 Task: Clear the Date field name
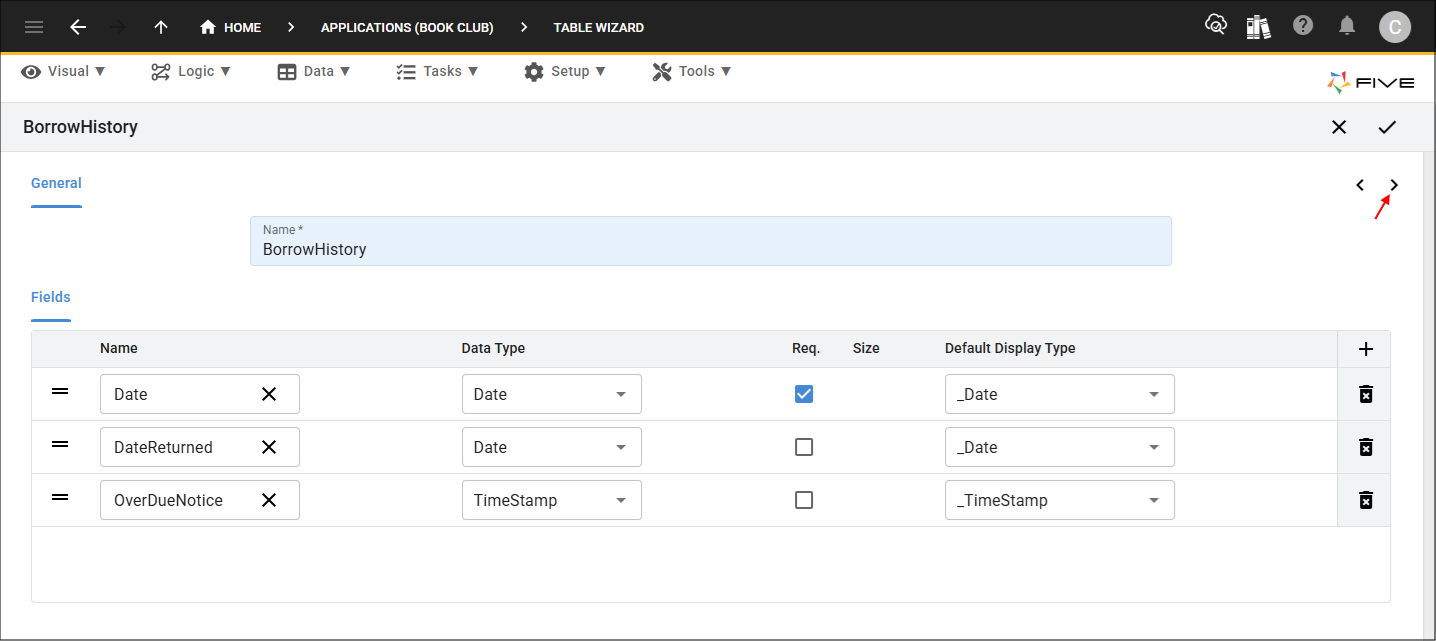coord(269,394)
